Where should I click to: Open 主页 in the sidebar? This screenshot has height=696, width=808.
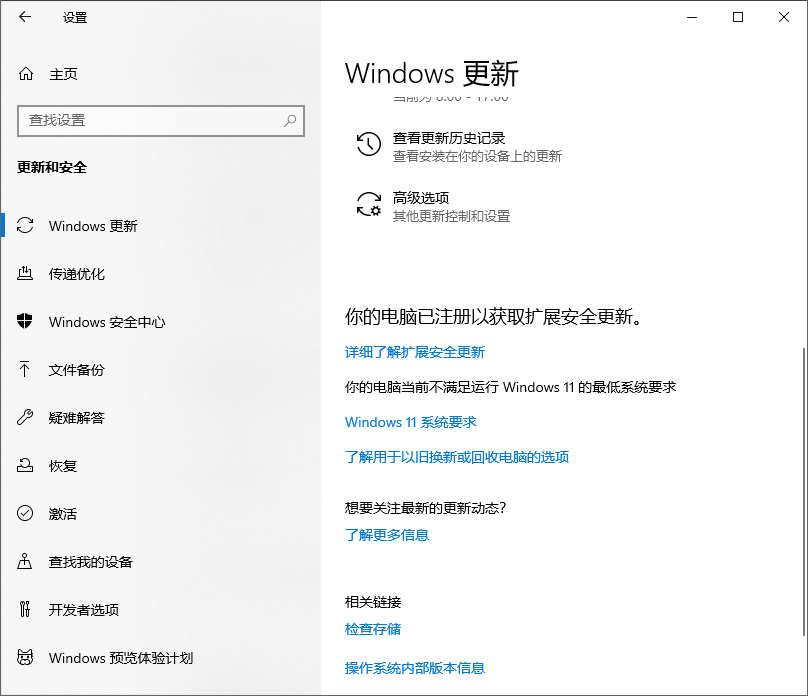160,74
